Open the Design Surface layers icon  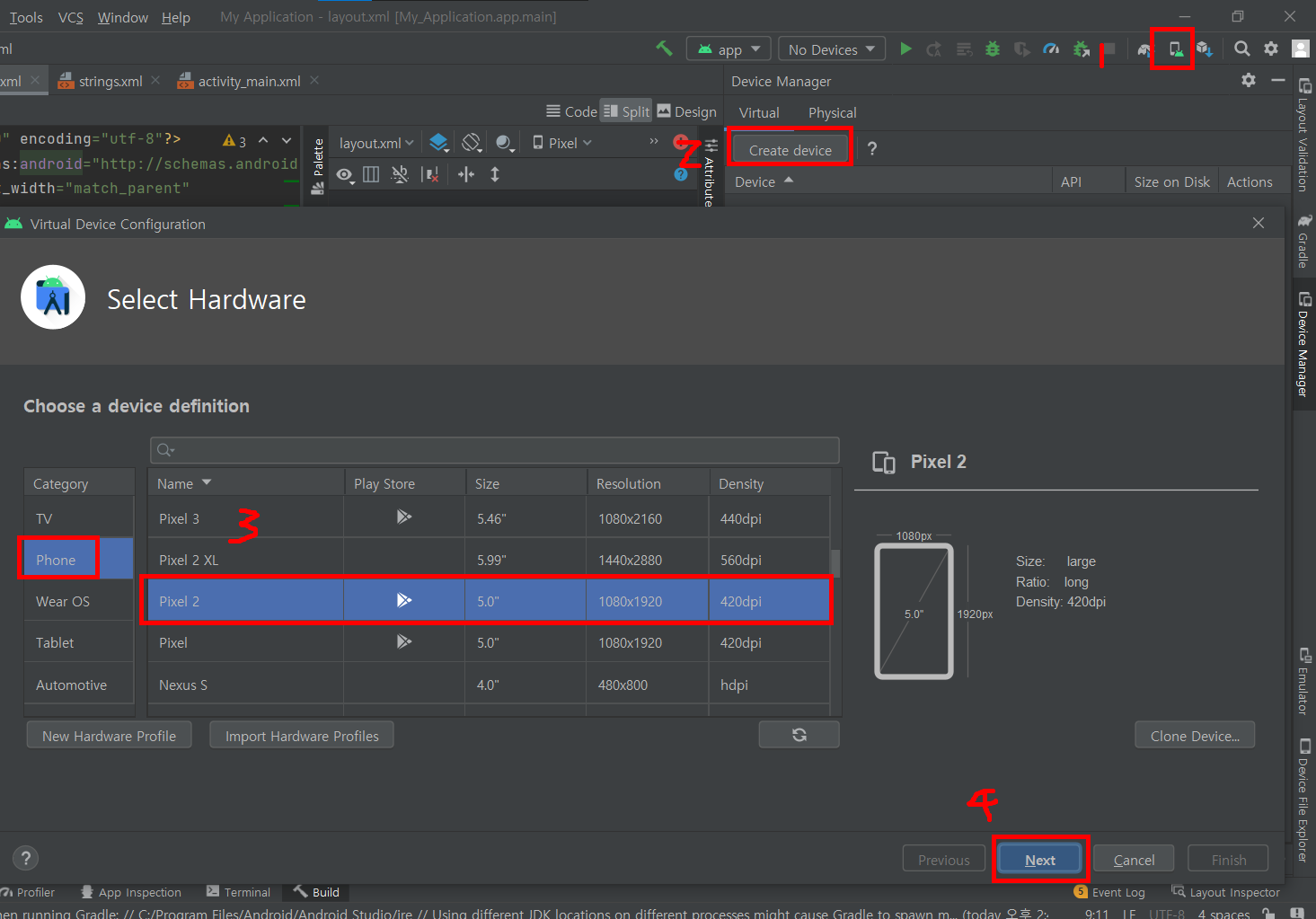[x=439, y=143]
